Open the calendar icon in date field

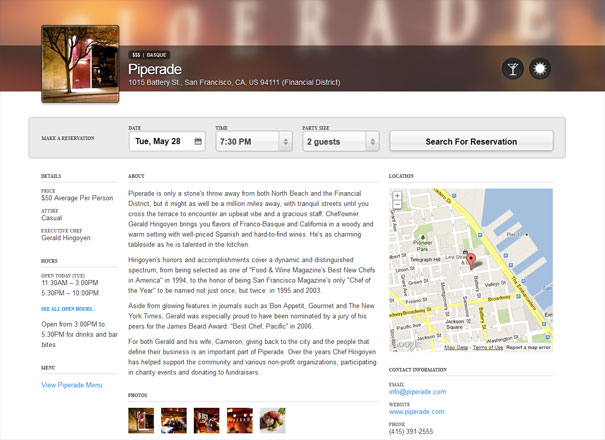(198, 141)
